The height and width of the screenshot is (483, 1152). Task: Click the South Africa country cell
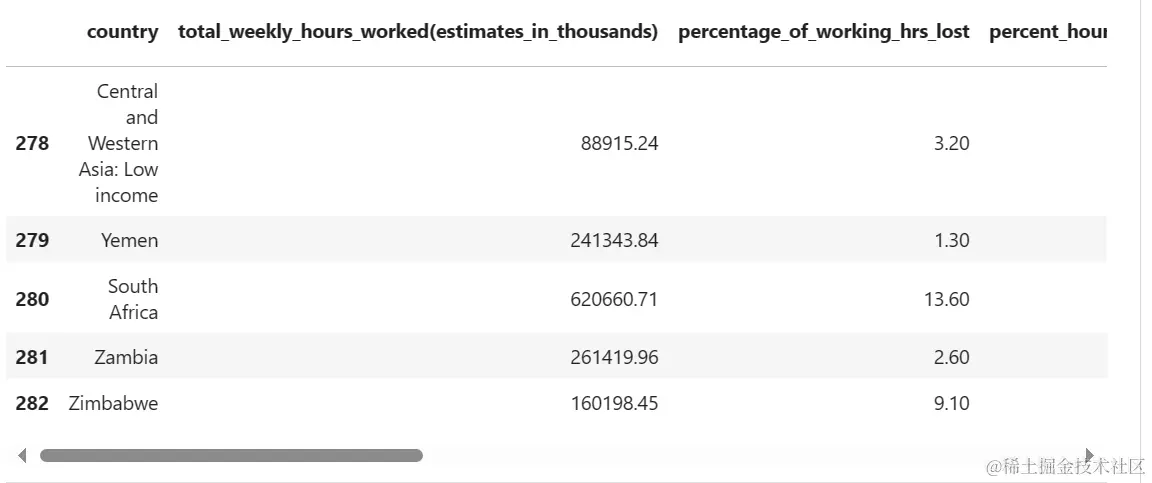[133, 299]
